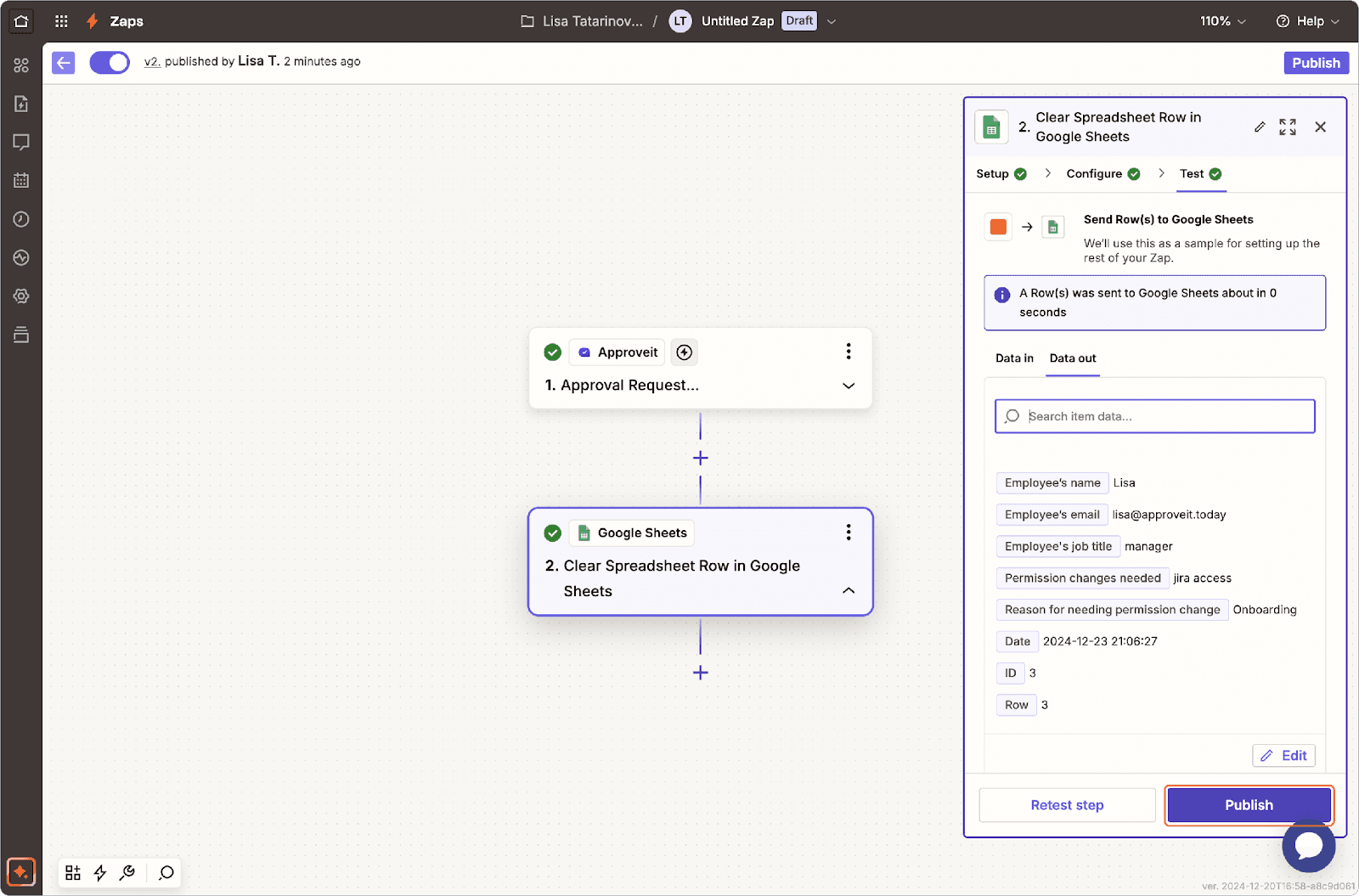This screenshot has height=896, width=1359.
Task: Click the Publish button in top bar
Action: pyautogui.click(x=1316, y=63)
